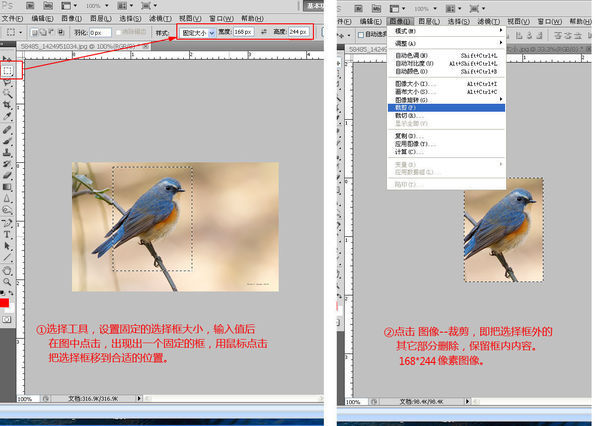Viewport: 600px width, 426px height.
Task: Choose Intersect with Selection mode
Action: (60, 33)
